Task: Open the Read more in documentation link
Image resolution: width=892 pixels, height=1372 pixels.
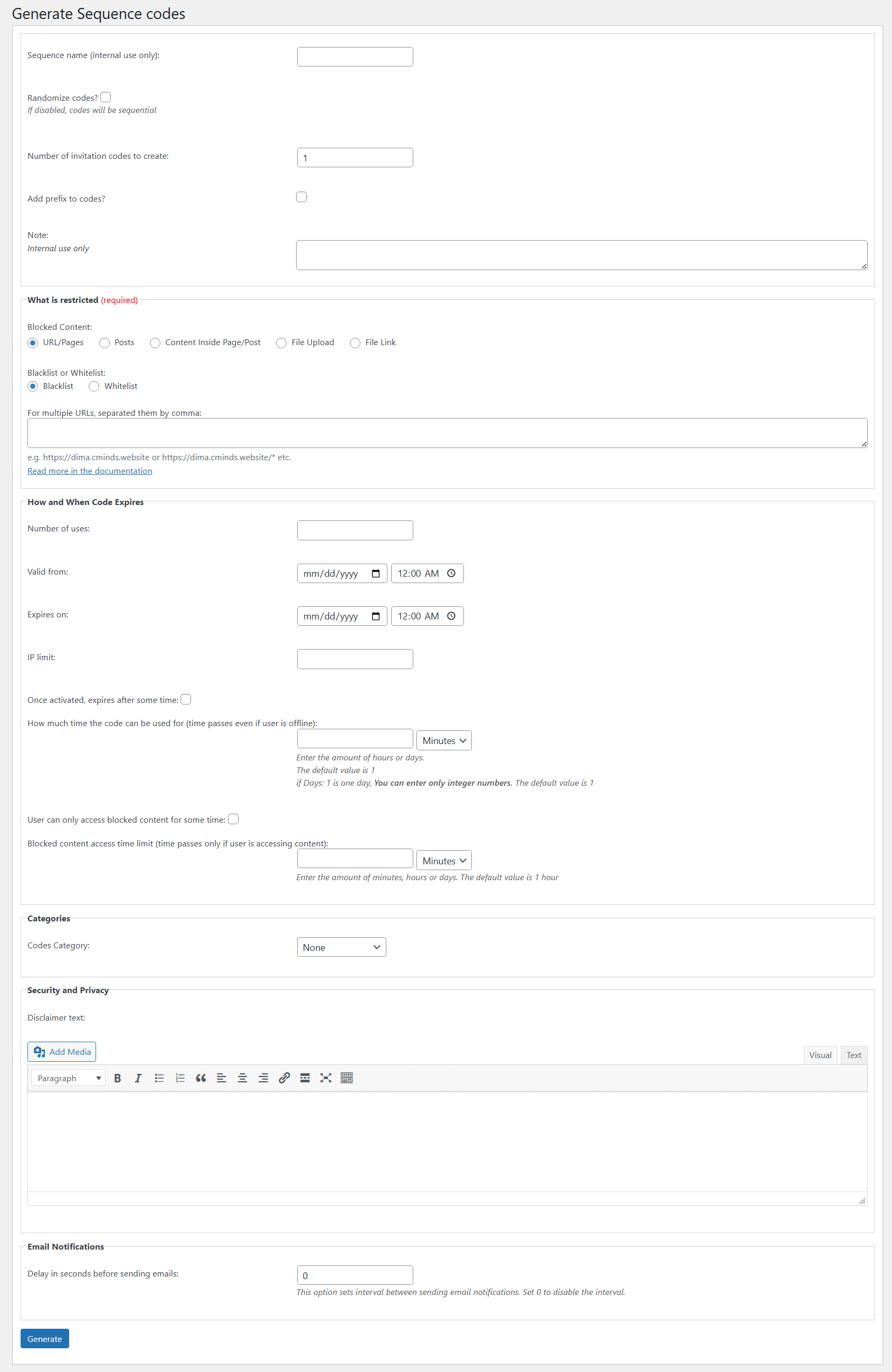Action: [90, 471]
